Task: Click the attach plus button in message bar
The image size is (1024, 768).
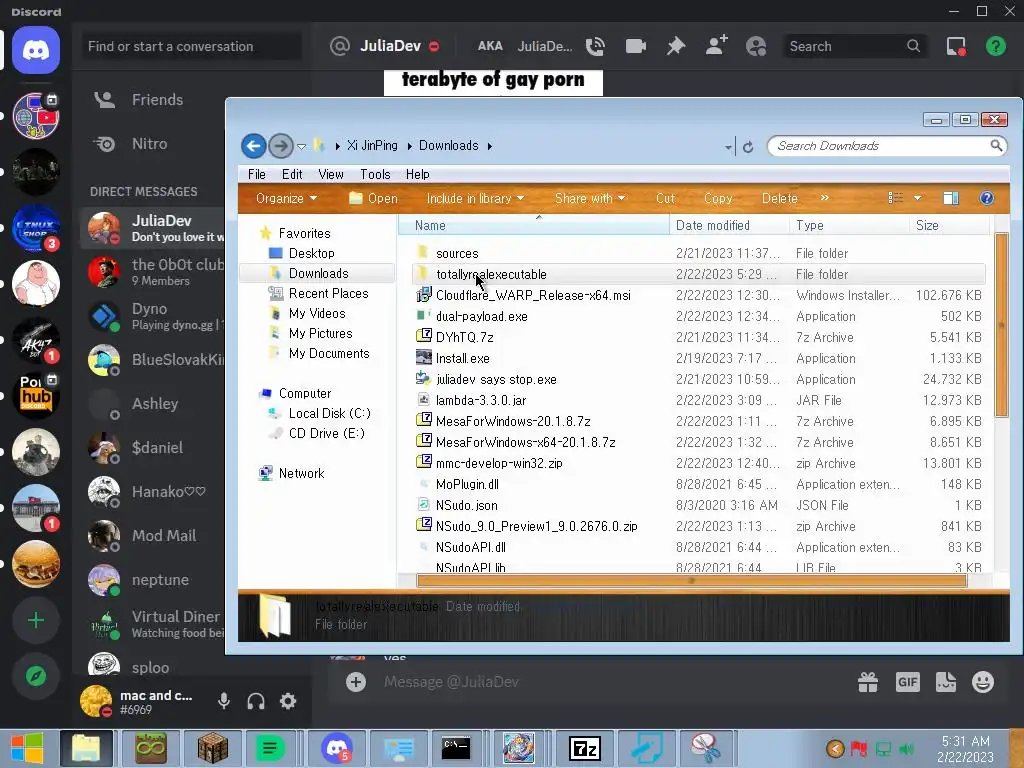Action: coord(356,682)
